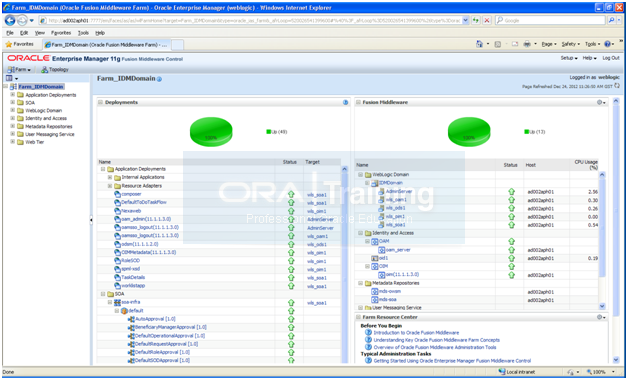Open the browser View menu
Screen dimensions: 628x380
point(39,33)
